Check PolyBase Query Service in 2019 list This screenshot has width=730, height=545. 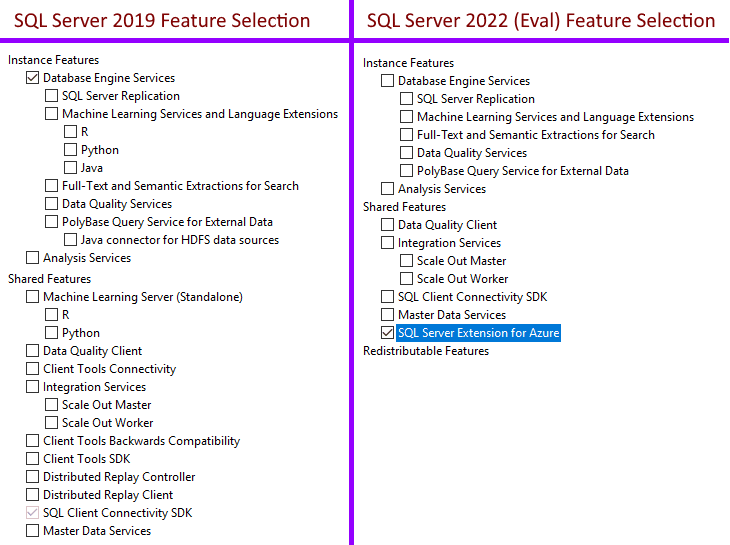coord(51,222)
